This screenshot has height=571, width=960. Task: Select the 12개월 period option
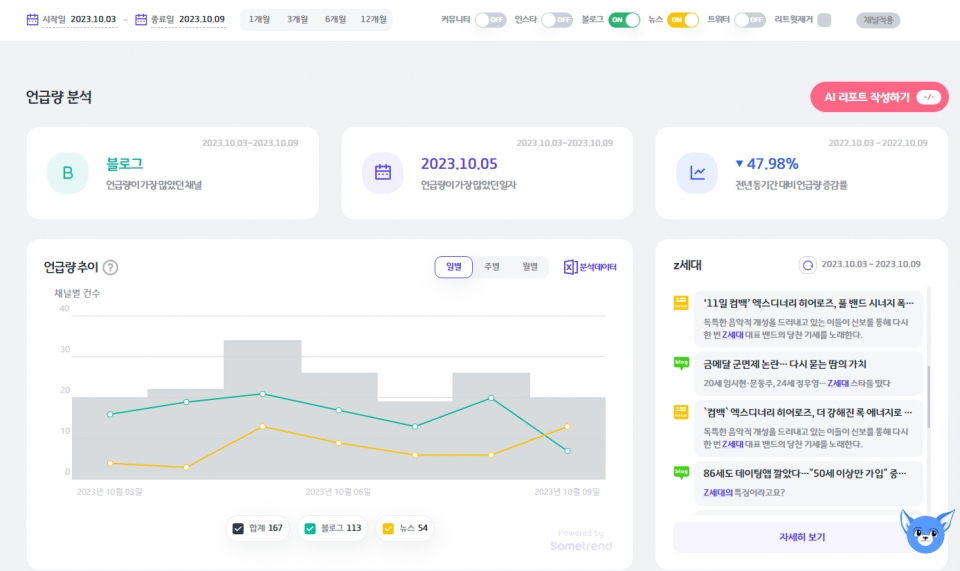[373, 20]
